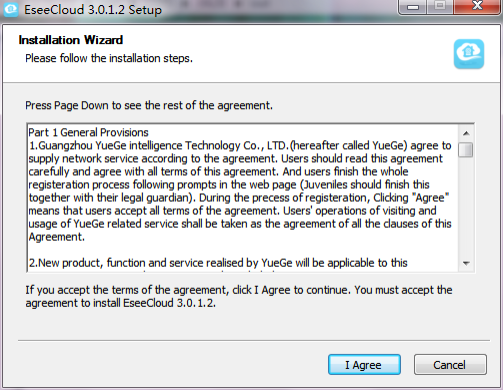Click the '1.Guangzhou YueGe intelligence Technology' line
The width and height of the screenshot is (503, 390).
coord(240,146)
